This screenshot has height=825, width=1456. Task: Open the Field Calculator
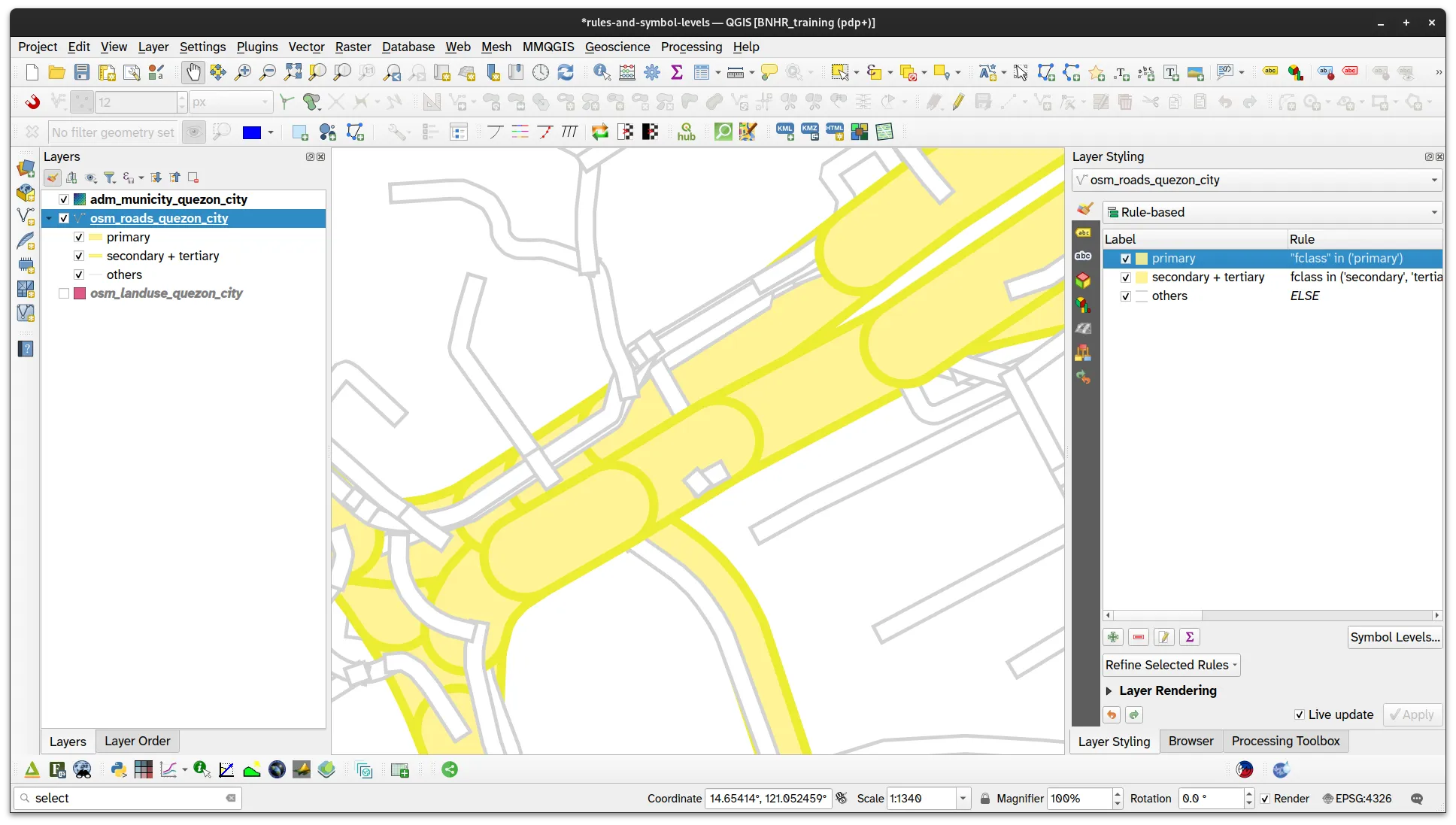click(x=627, y=72)
